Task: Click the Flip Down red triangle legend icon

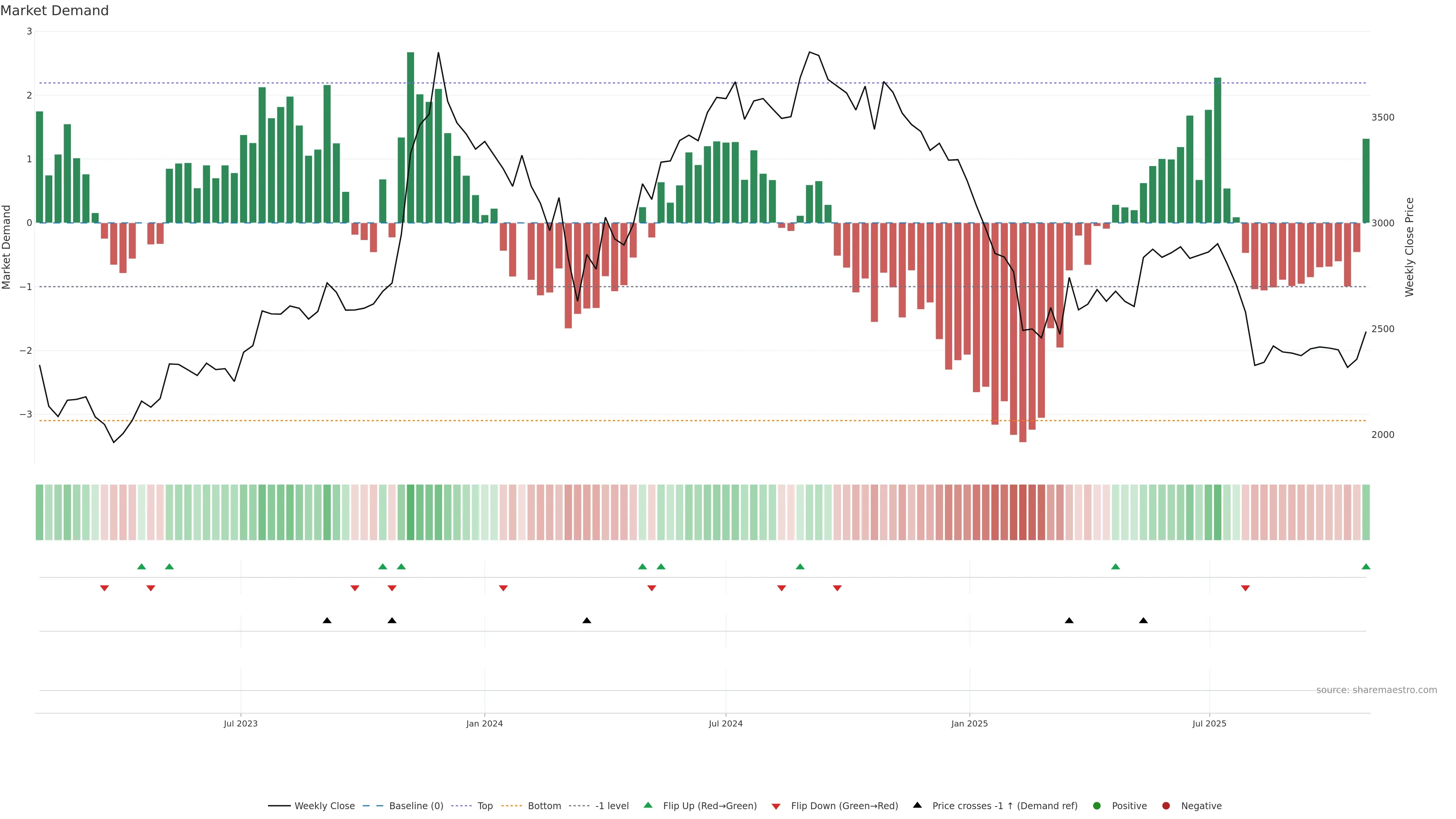Action: tap(776, 806)
